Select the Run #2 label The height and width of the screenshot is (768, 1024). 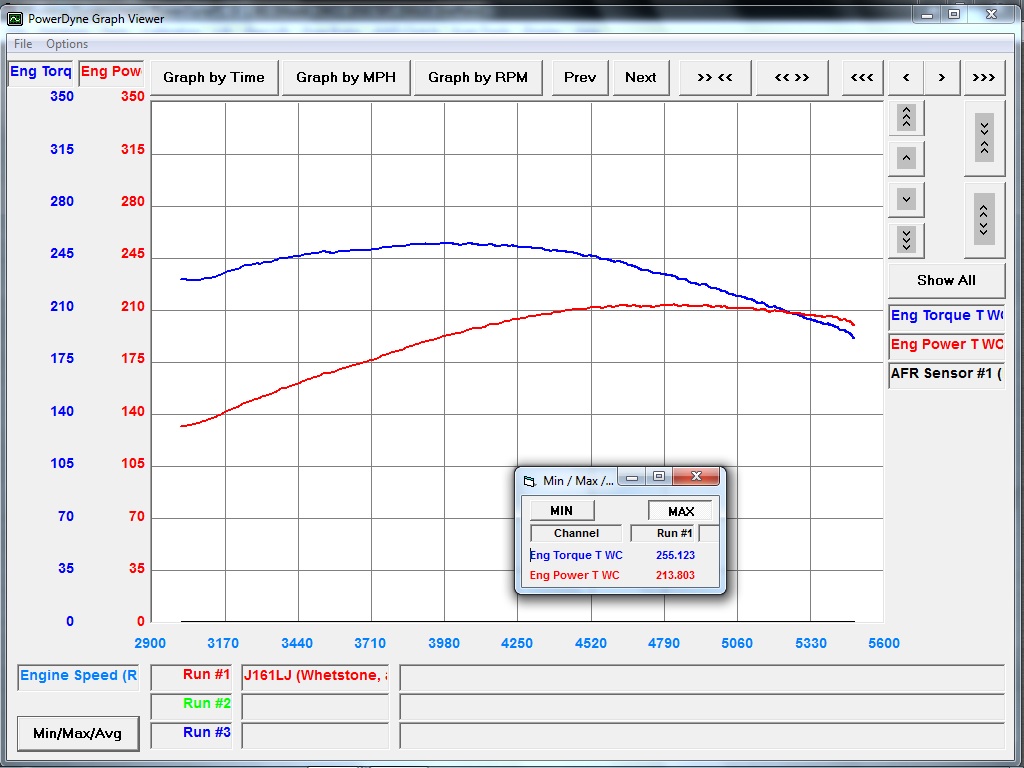[191, 705]
